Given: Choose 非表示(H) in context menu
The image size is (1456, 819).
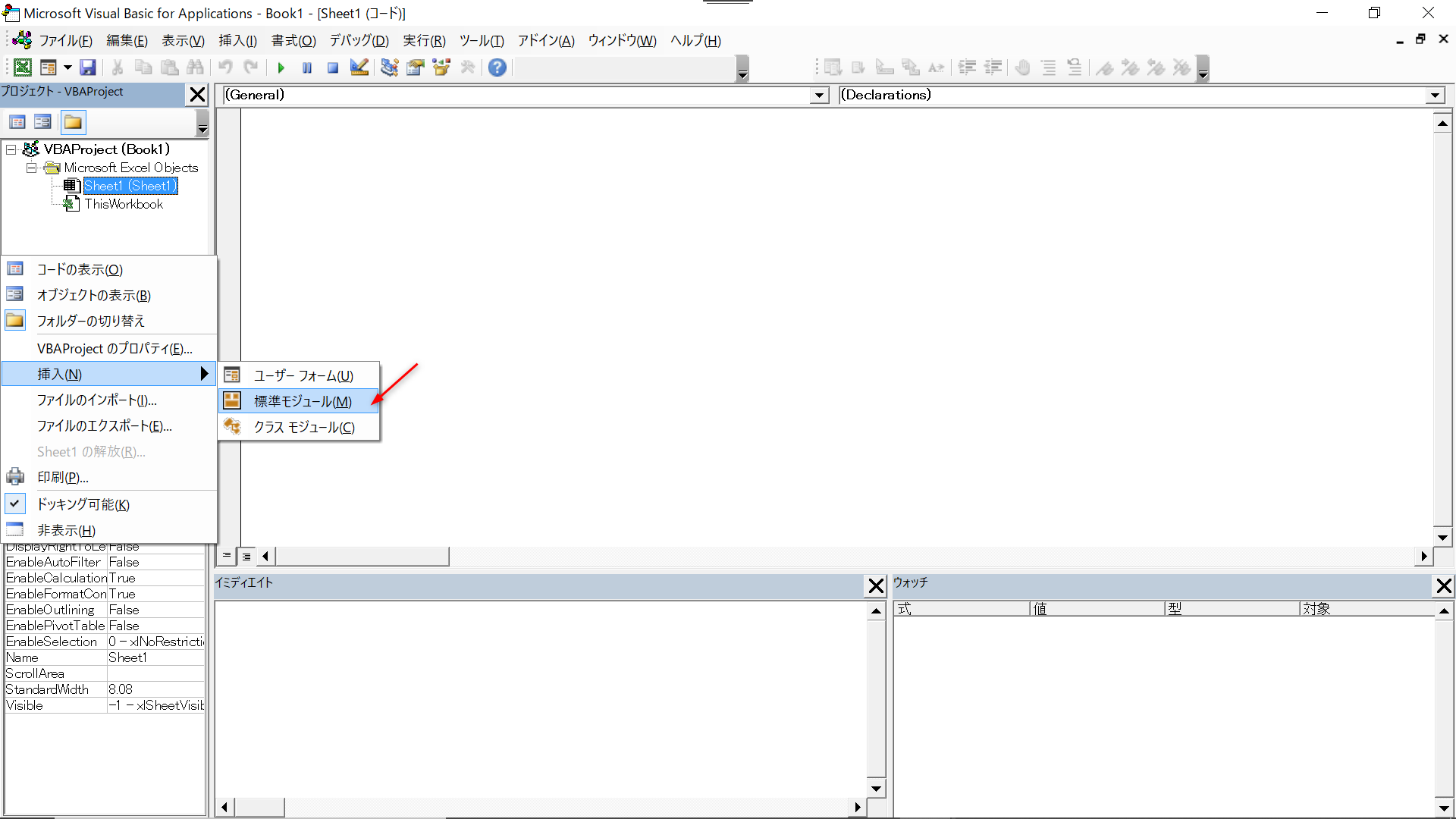Looking at the screenshot, I should point(109,530).
